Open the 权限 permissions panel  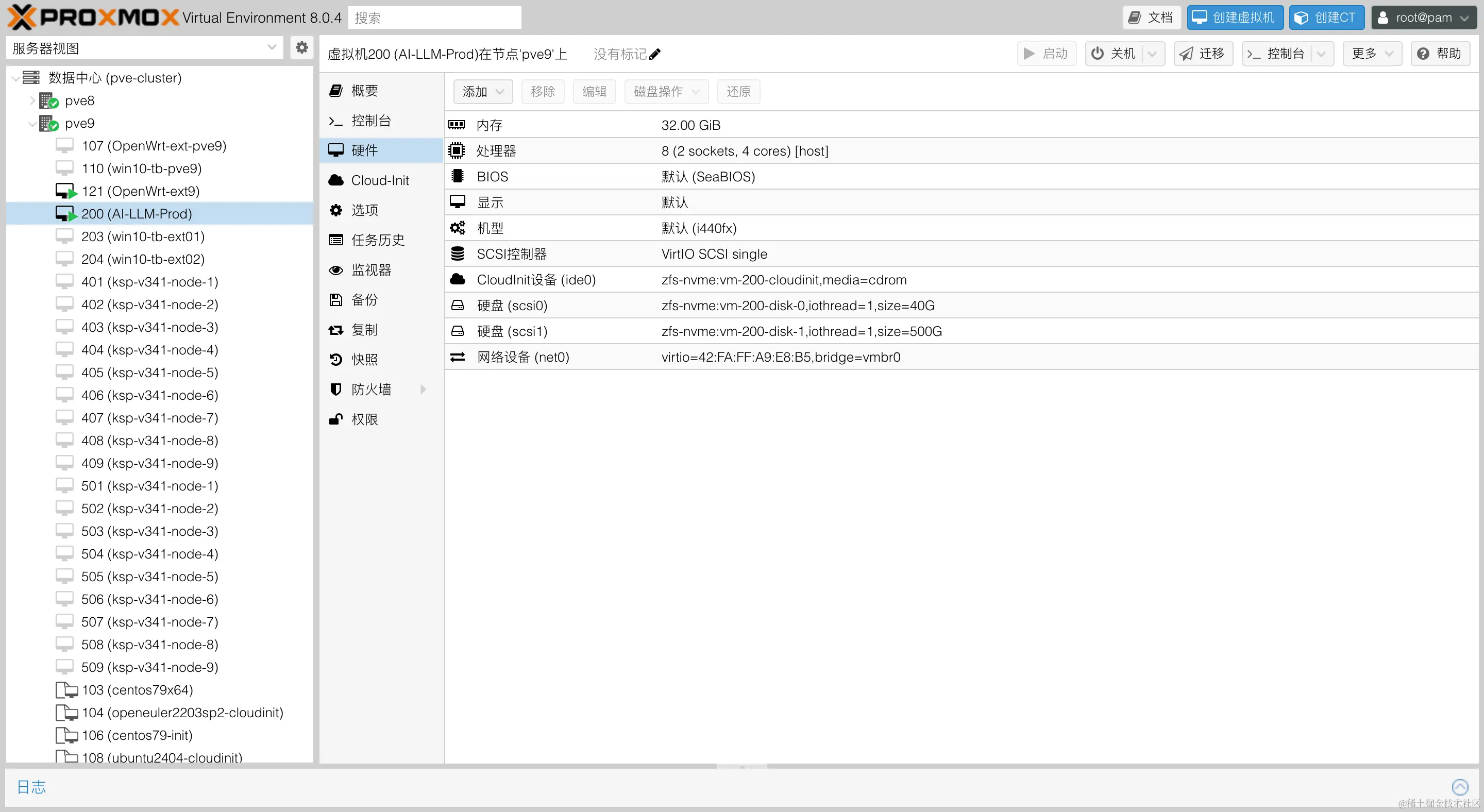click(365, 419)
